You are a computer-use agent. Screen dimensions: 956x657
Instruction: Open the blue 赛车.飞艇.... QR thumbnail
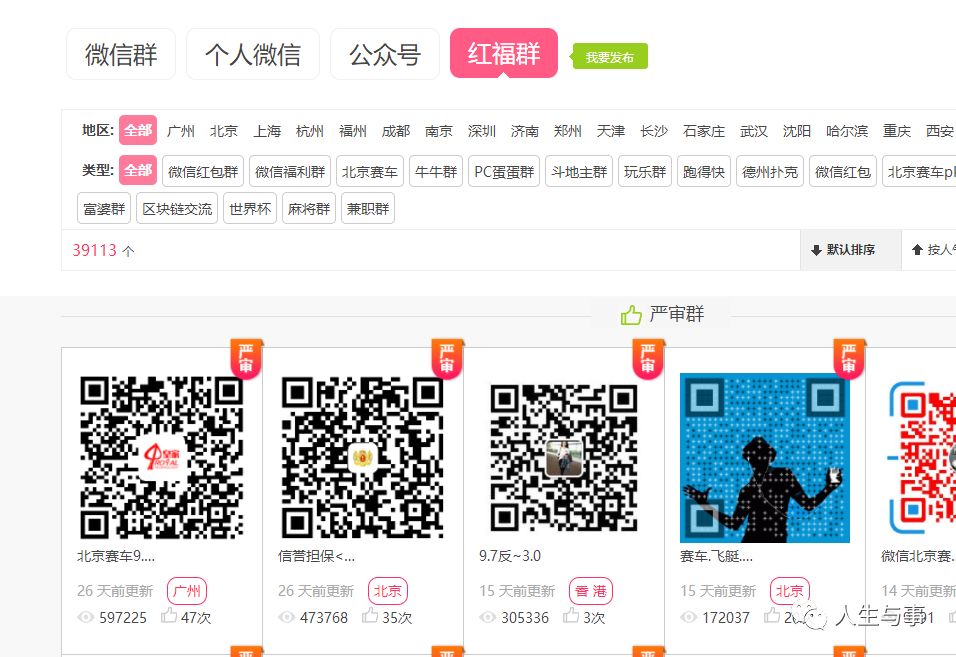click(x=765, y=458)
